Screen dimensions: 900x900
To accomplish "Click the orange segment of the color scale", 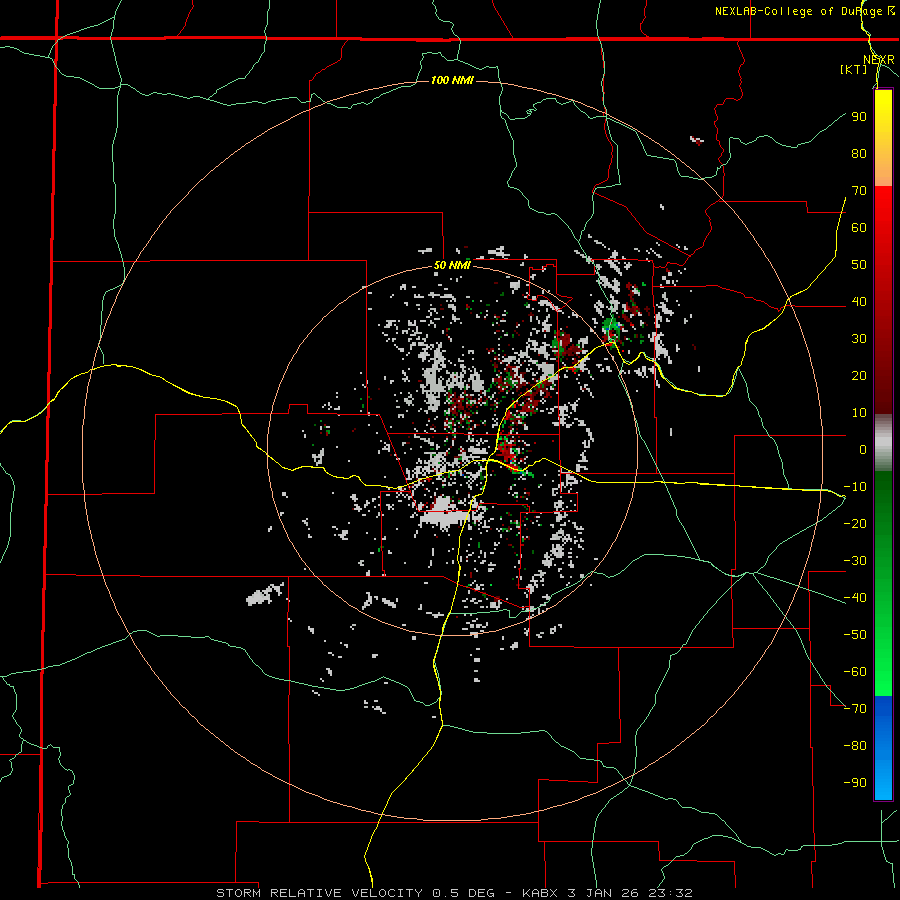I will coord(883,170).
